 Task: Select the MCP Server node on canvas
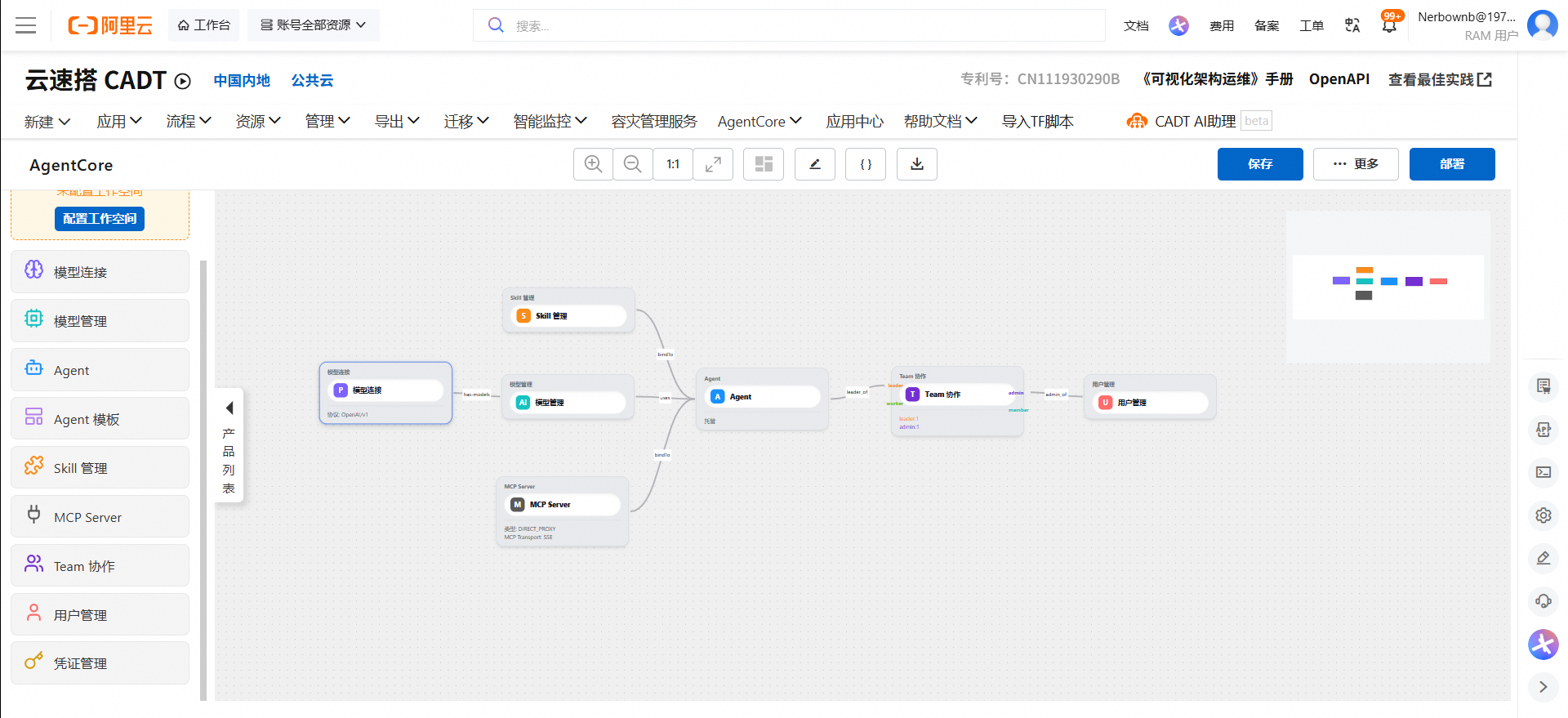pos(563,512)
